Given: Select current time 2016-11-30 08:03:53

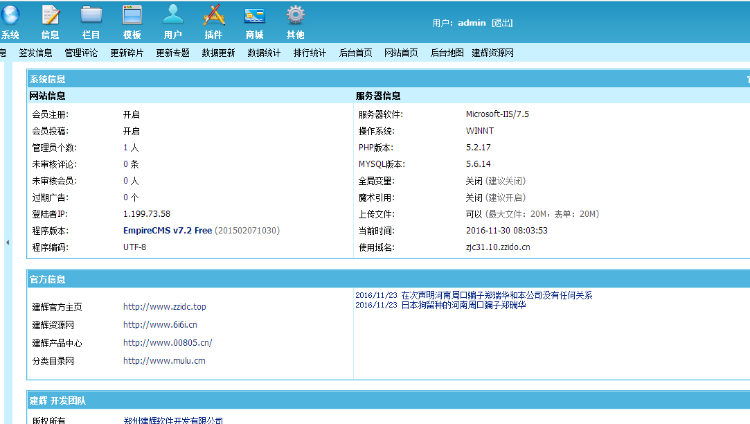Looking at the screenshot, I should (507, 231).
